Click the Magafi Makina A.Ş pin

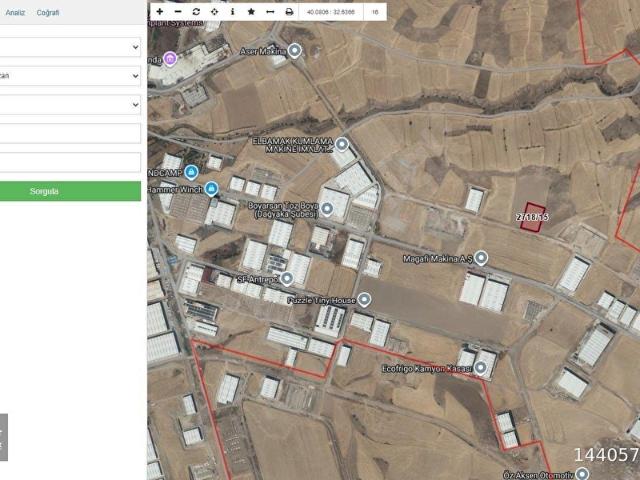[x=481, y=258]
